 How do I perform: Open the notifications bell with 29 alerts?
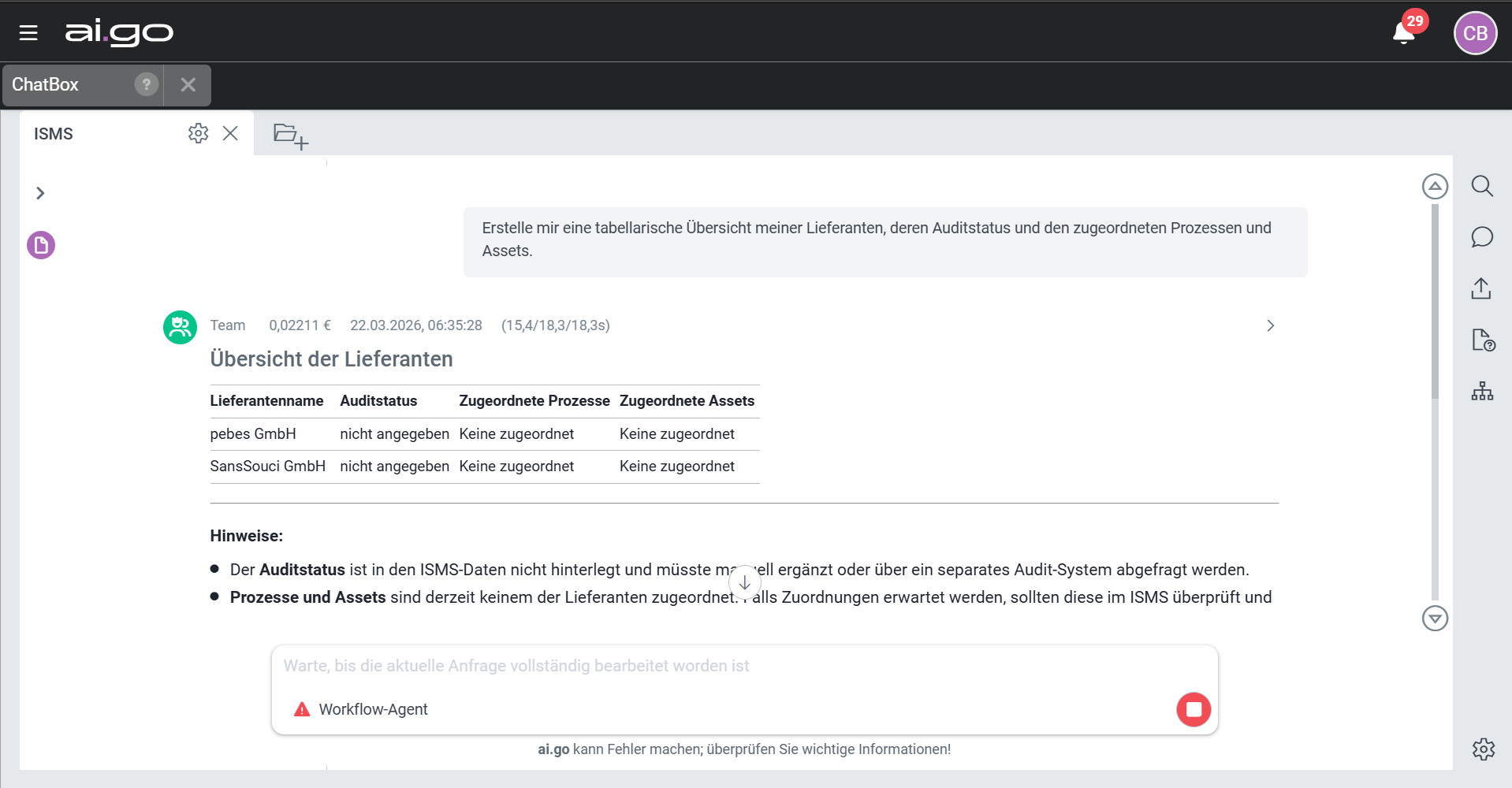[1404, 32]
